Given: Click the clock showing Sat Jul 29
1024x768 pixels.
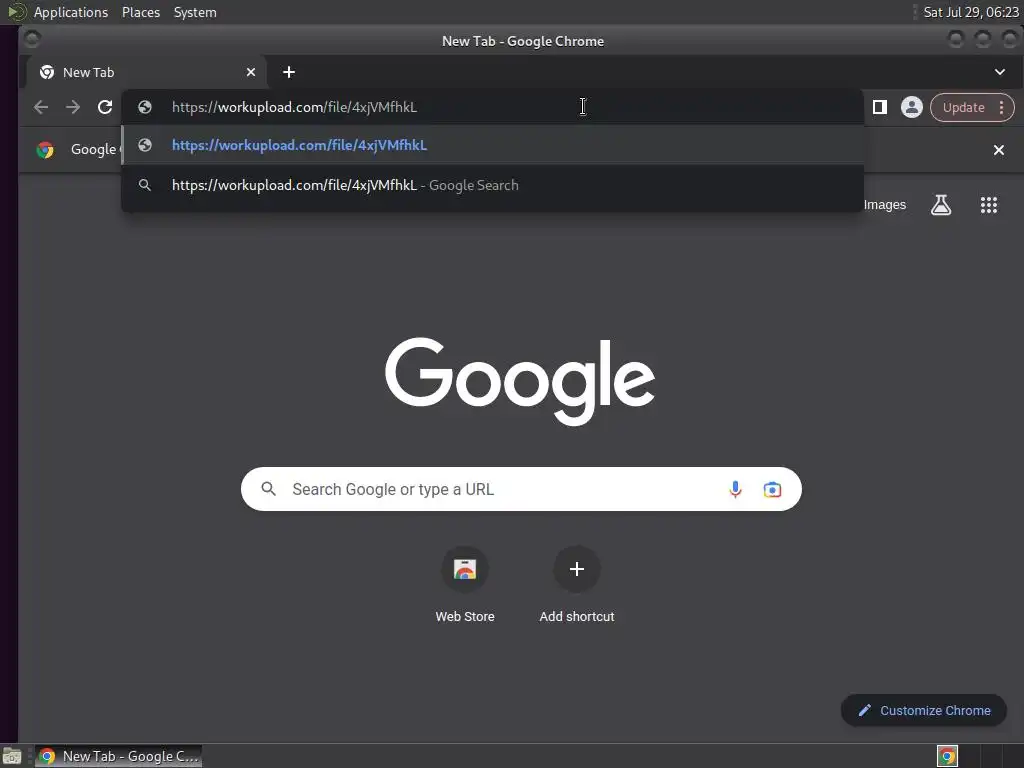Looking at the screenshot, I should [x=971, y=12].
